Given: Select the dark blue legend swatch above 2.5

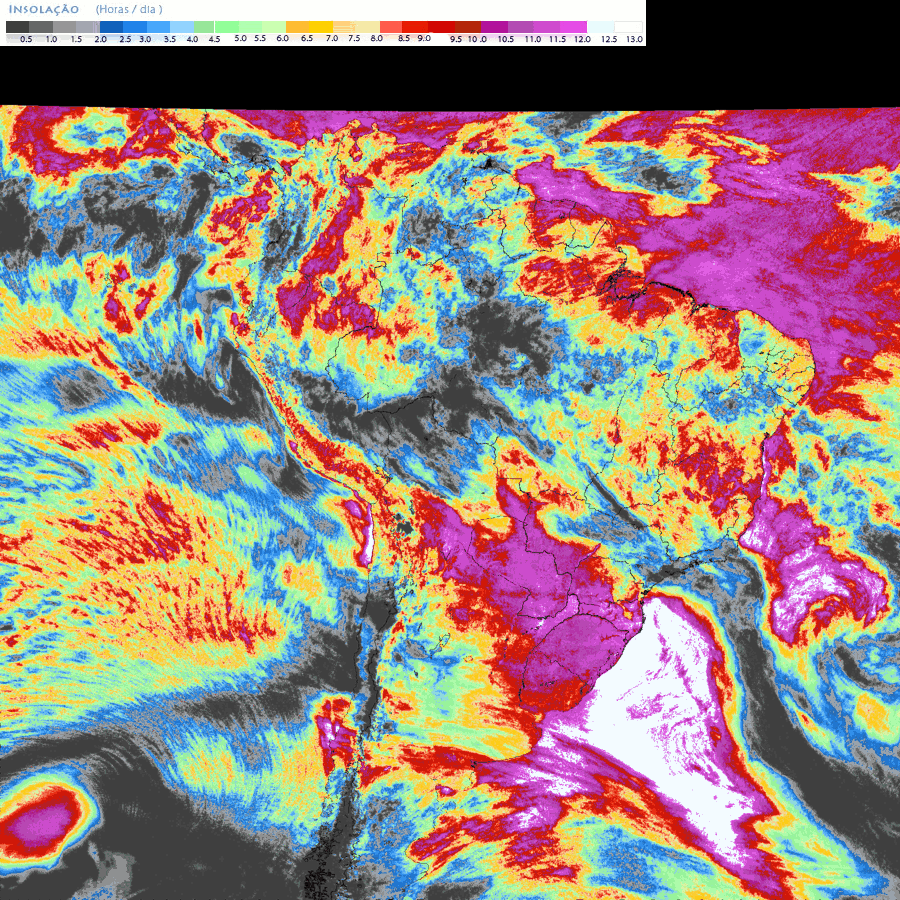Looking at the screenshot, I should pos(111,27).
